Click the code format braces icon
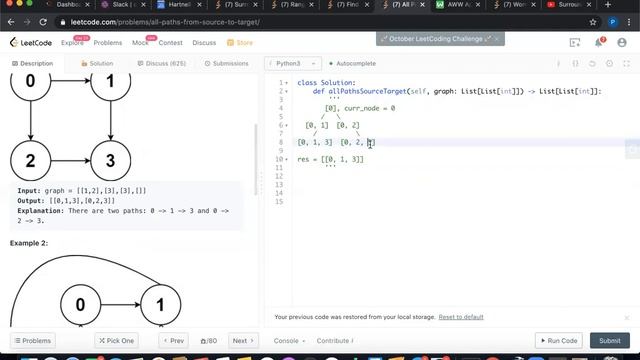 (x=576, y=63)
